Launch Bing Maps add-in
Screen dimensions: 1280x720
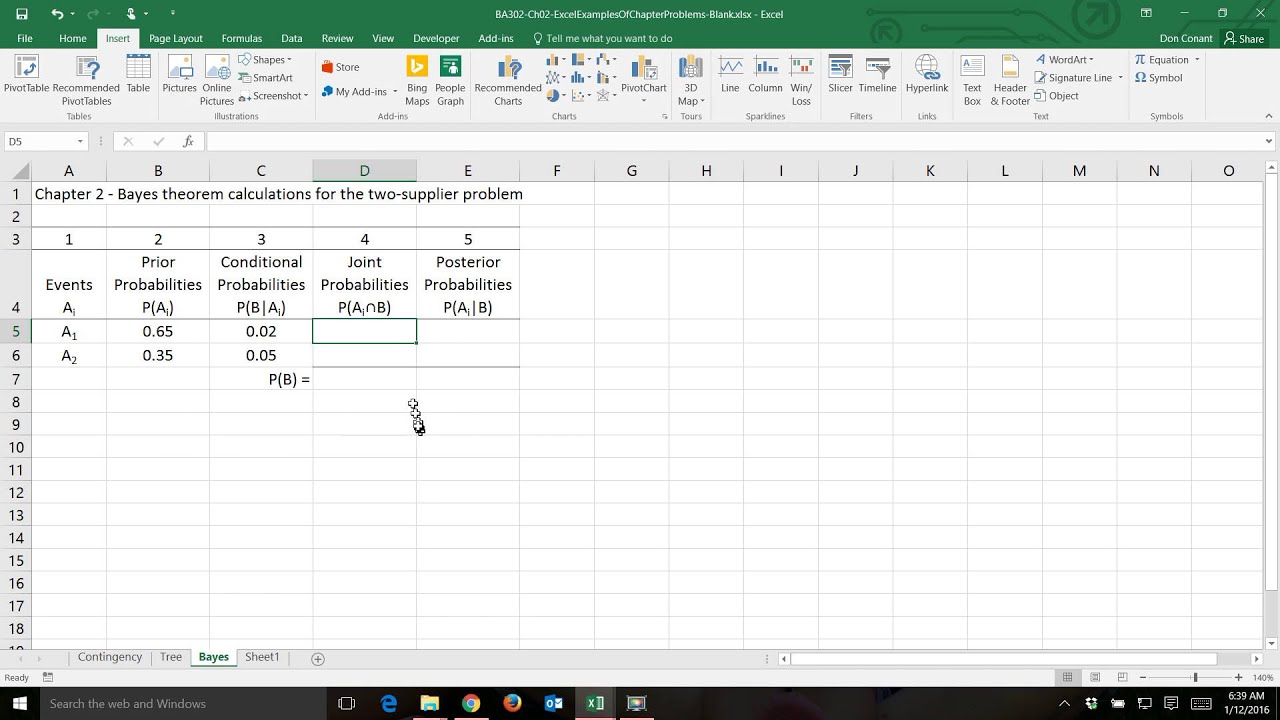417,80
